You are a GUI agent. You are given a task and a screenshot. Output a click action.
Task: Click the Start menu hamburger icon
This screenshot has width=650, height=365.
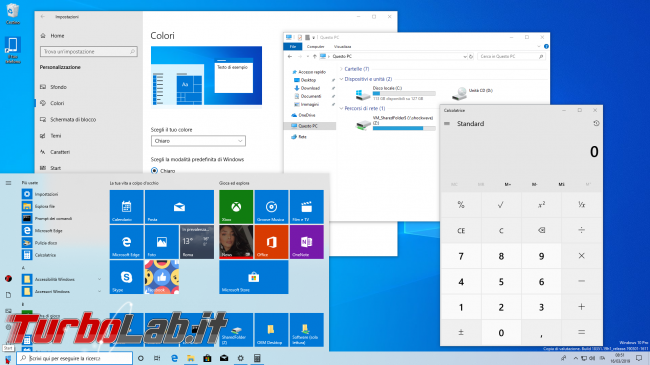pos(8,183)
